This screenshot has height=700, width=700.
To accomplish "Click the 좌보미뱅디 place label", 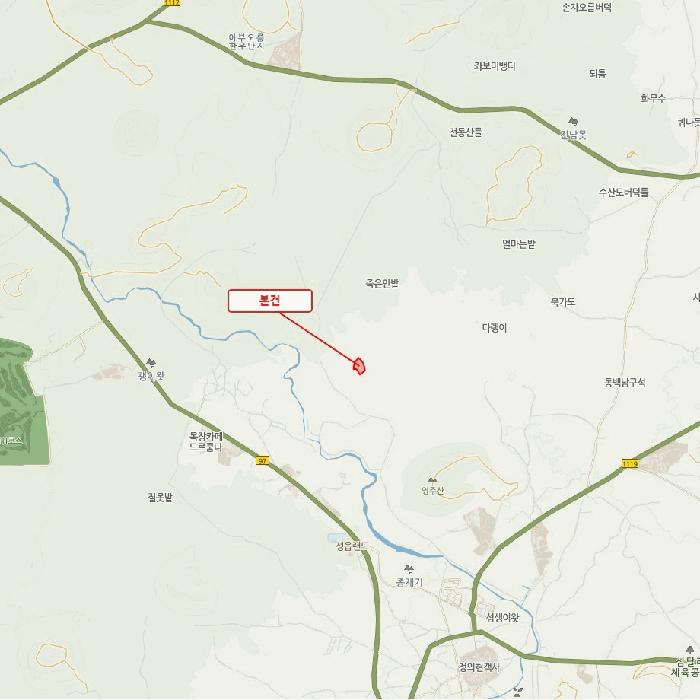I will point(495,66).
